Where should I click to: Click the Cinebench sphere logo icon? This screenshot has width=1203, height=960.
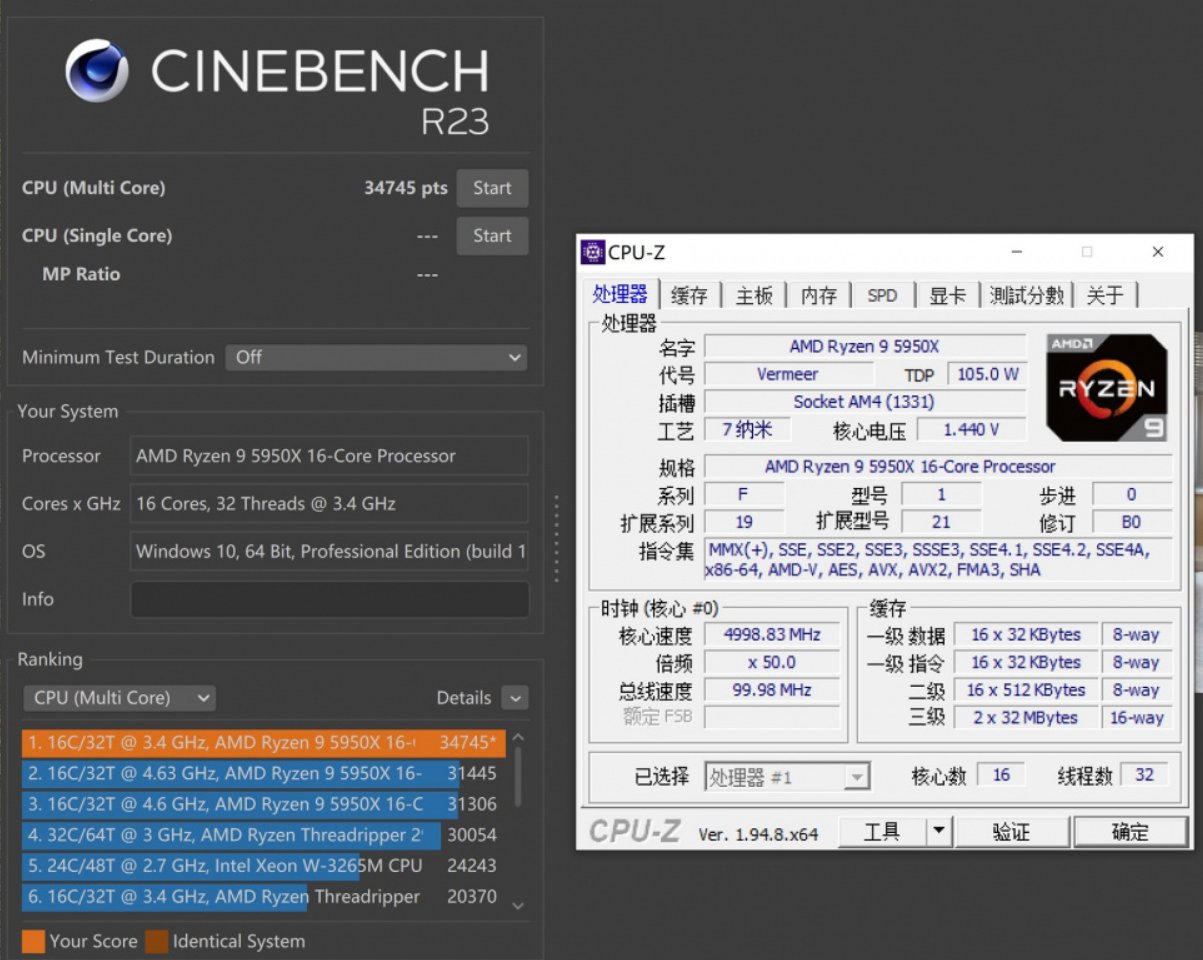coord(97,72)
